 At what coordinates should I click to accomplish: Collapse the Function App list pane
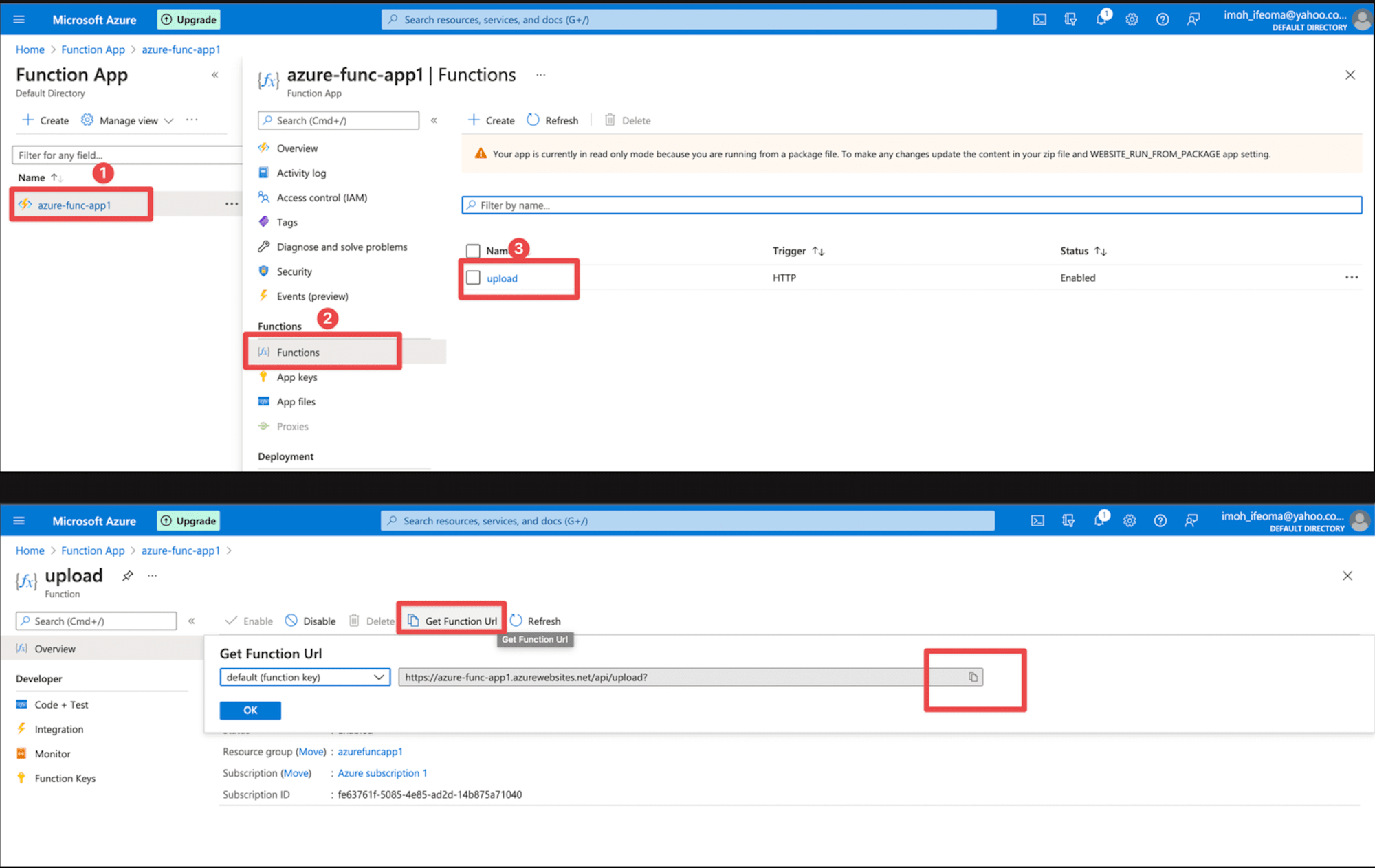pos(215,75)
